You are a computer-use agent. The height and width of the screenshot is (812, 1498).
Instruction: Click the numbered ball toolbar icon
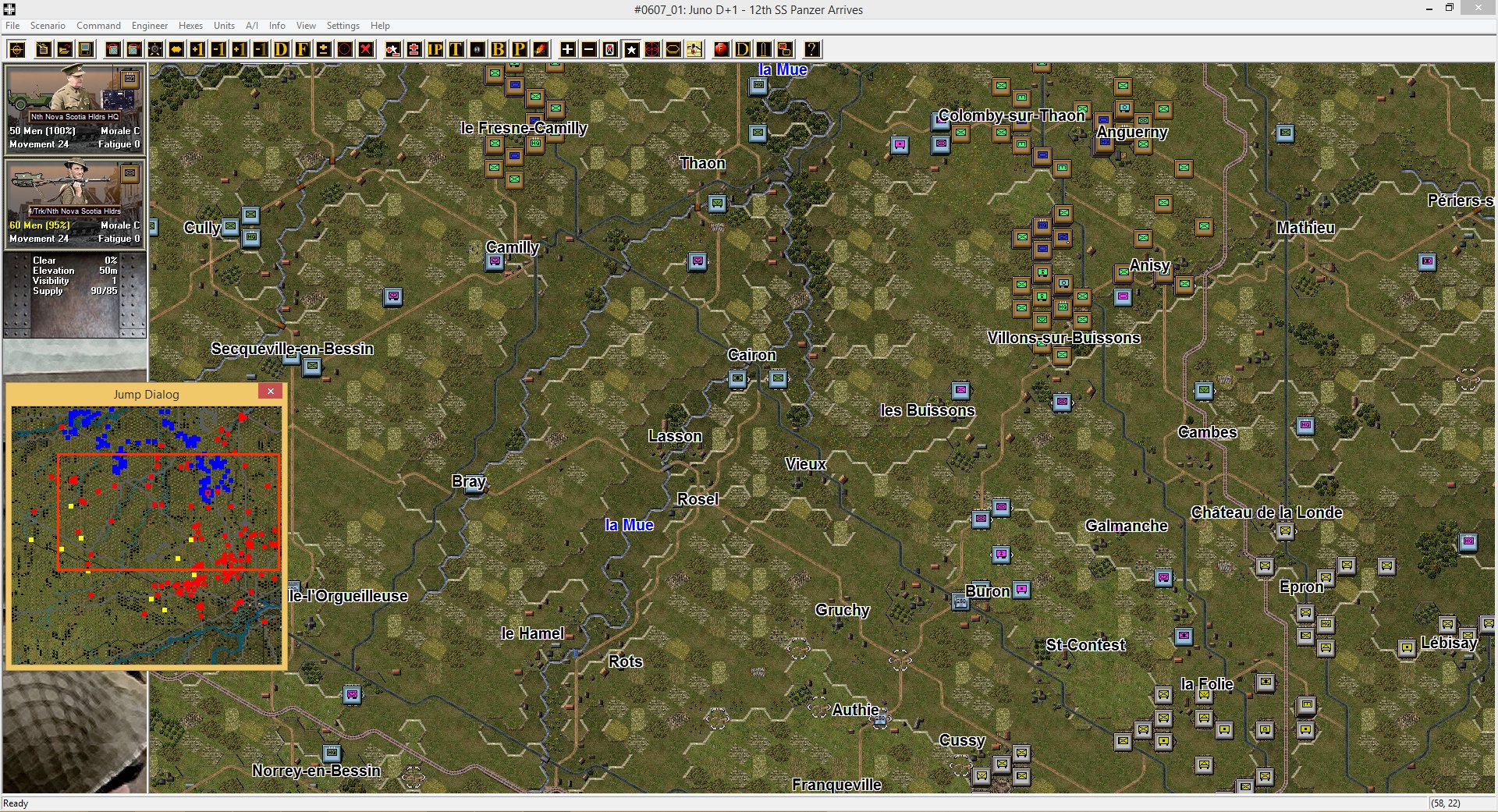[477, 50]
